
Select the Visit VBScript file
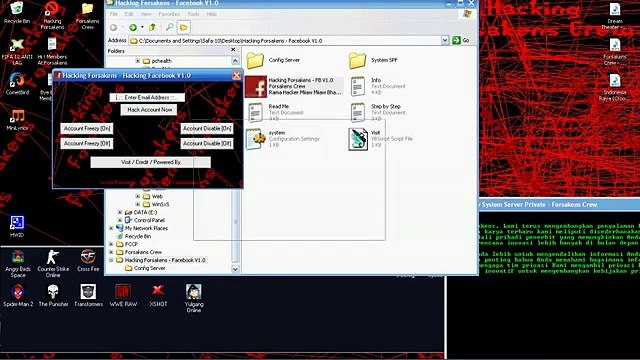tap(380, 139)
